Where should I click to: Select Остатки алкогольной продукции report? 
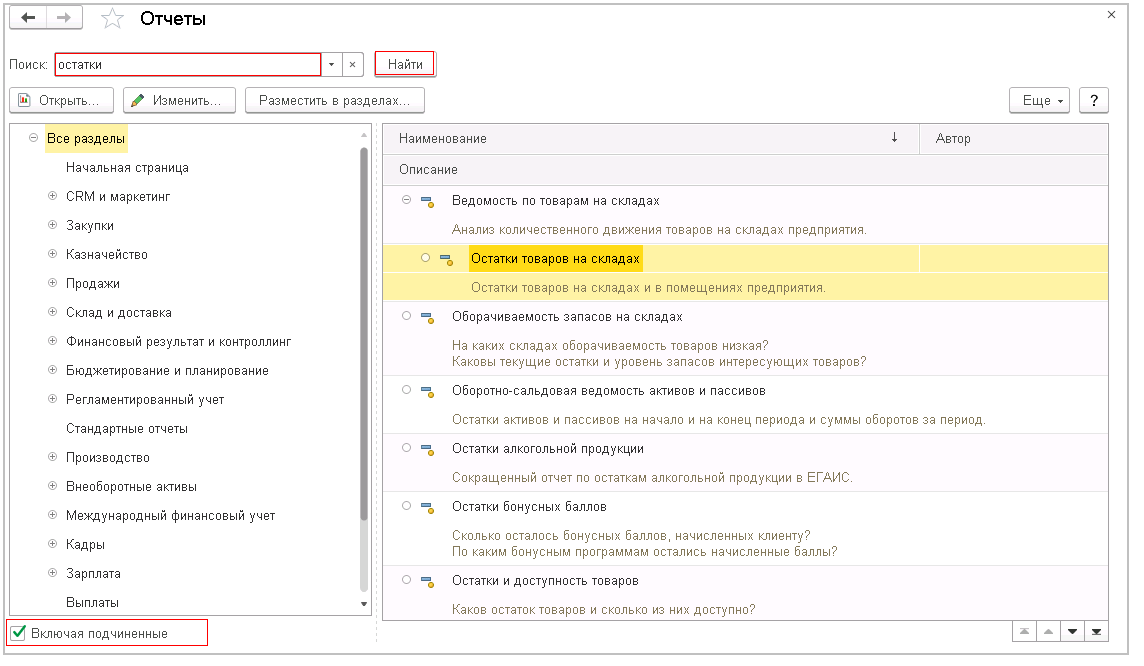tap(548, 449)
